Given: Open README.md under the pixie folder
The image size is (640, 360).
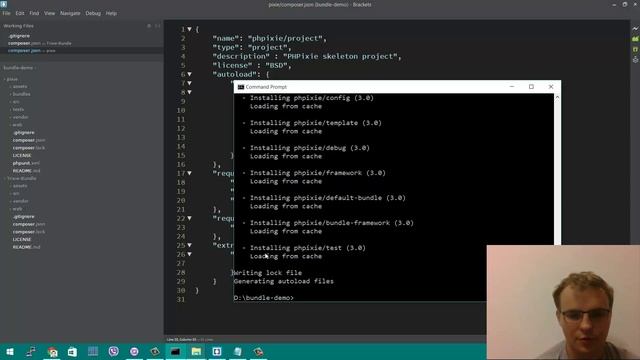Looking at the screenshot, I should tap(26, 171).
